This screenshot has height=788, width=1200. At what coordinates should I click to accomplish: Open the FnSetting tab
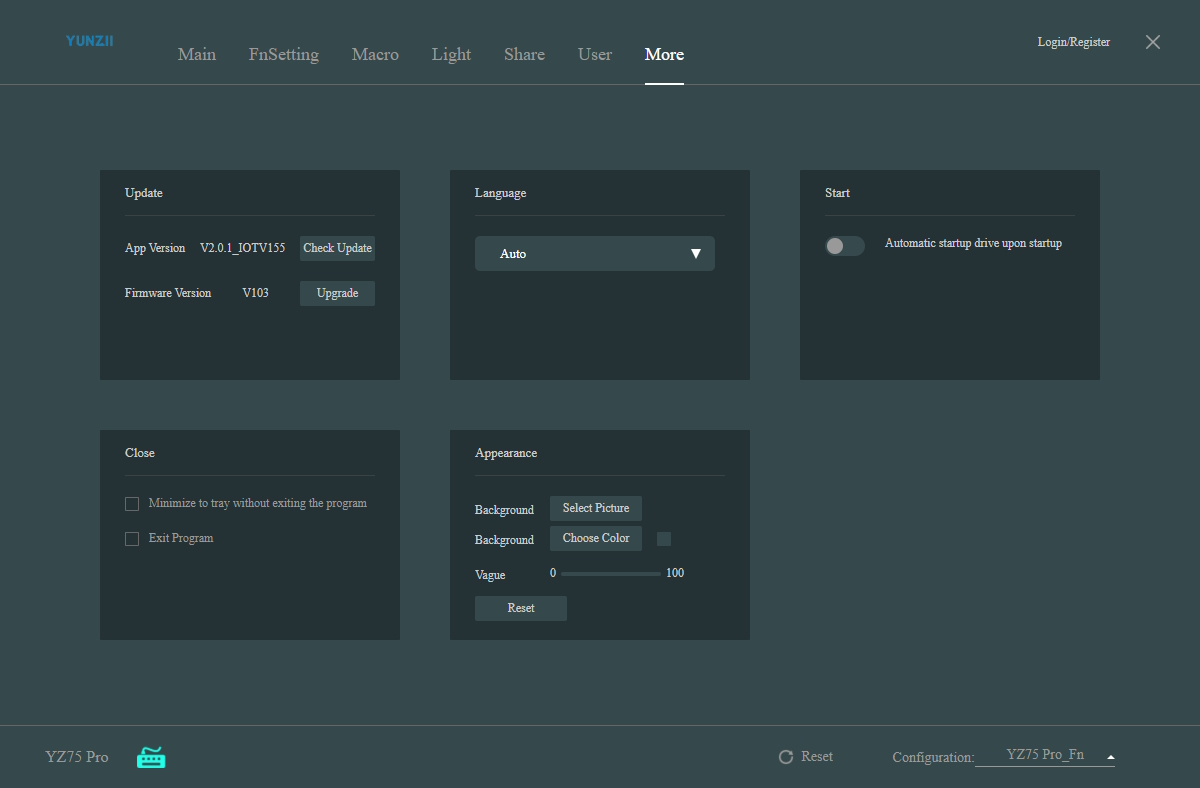tap(284, 54)
